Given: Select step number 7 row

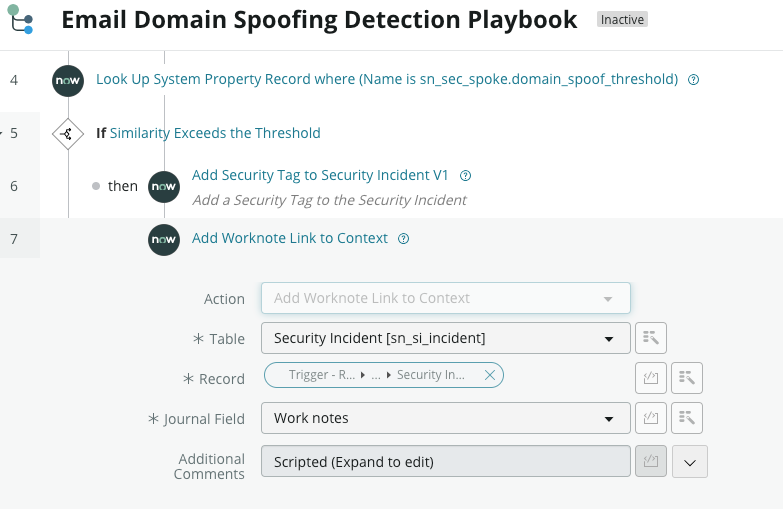Looking at the screenshot, I should tap(14, 239).
